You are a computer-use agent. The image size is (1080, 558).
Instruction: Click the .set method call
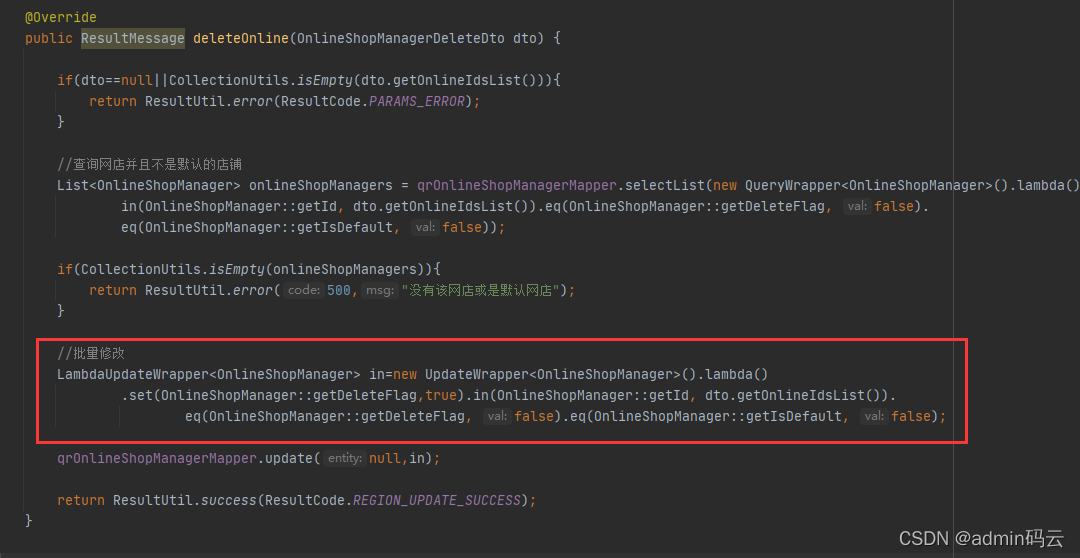tap(138, 395)
